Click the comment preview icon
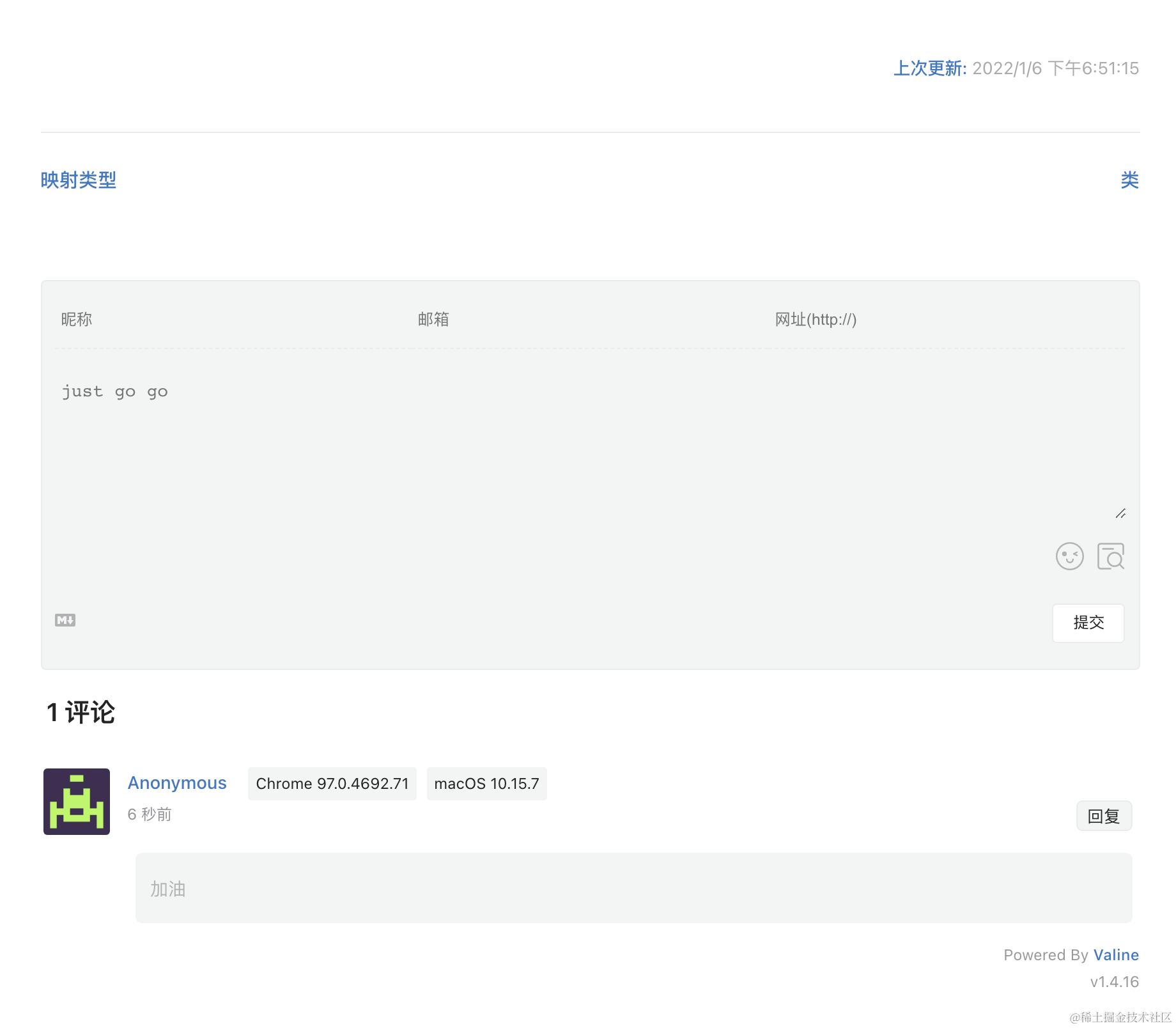This screenshot has height=1028, width=1176. 1111,556
